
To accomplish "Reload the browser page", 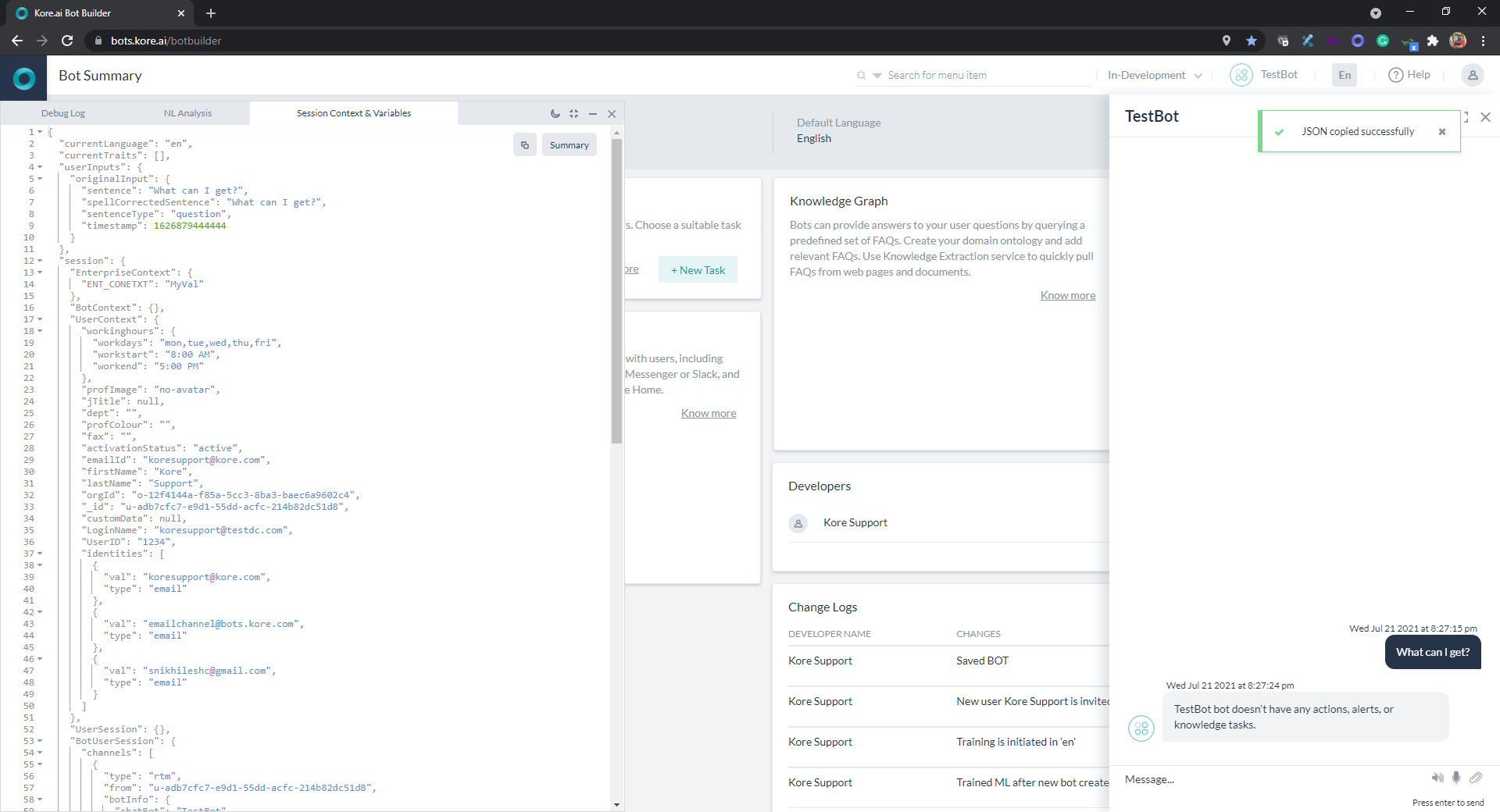I will click(x=67, y=41).
